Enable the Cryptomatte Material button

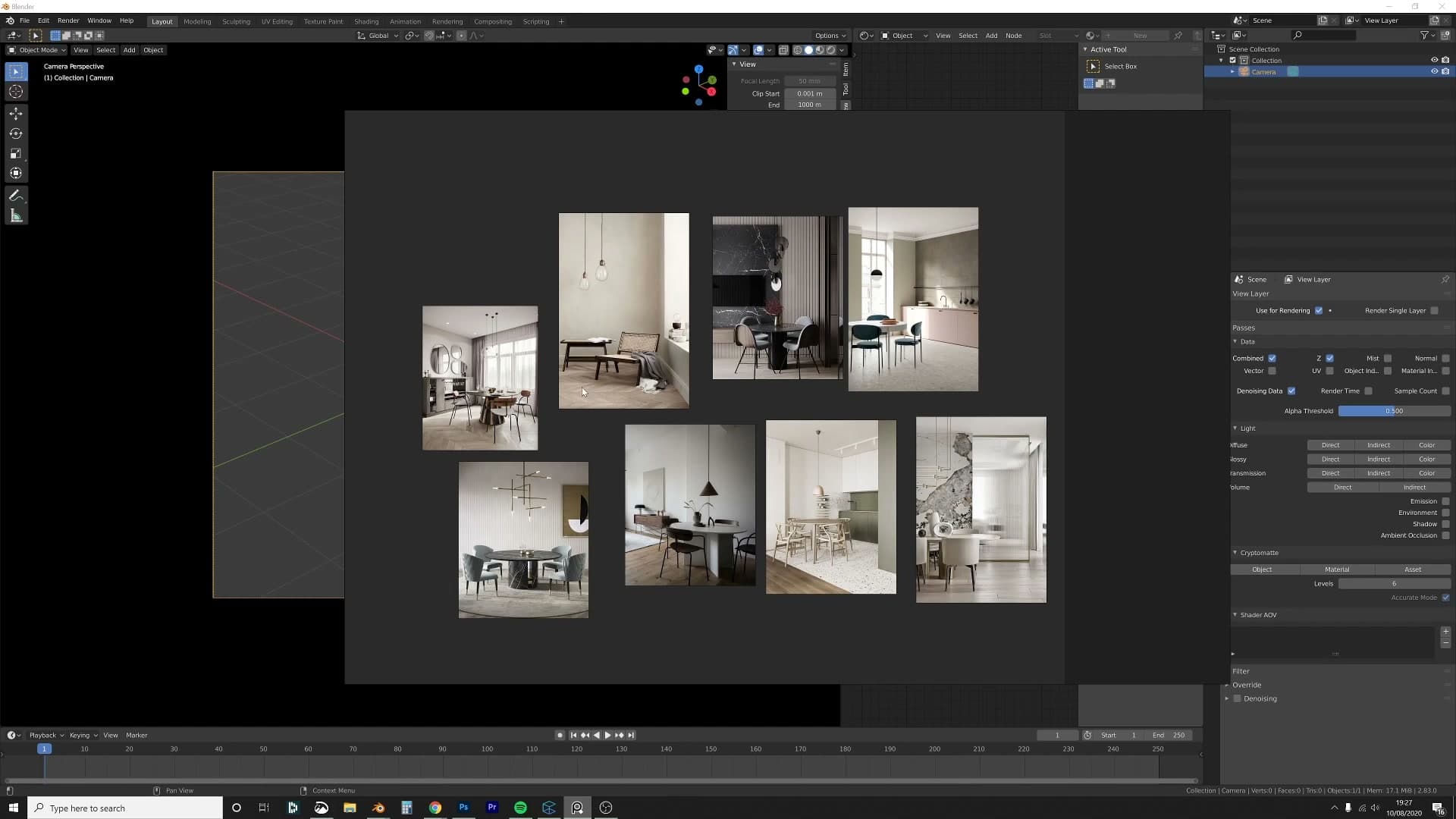[1337, 570]
